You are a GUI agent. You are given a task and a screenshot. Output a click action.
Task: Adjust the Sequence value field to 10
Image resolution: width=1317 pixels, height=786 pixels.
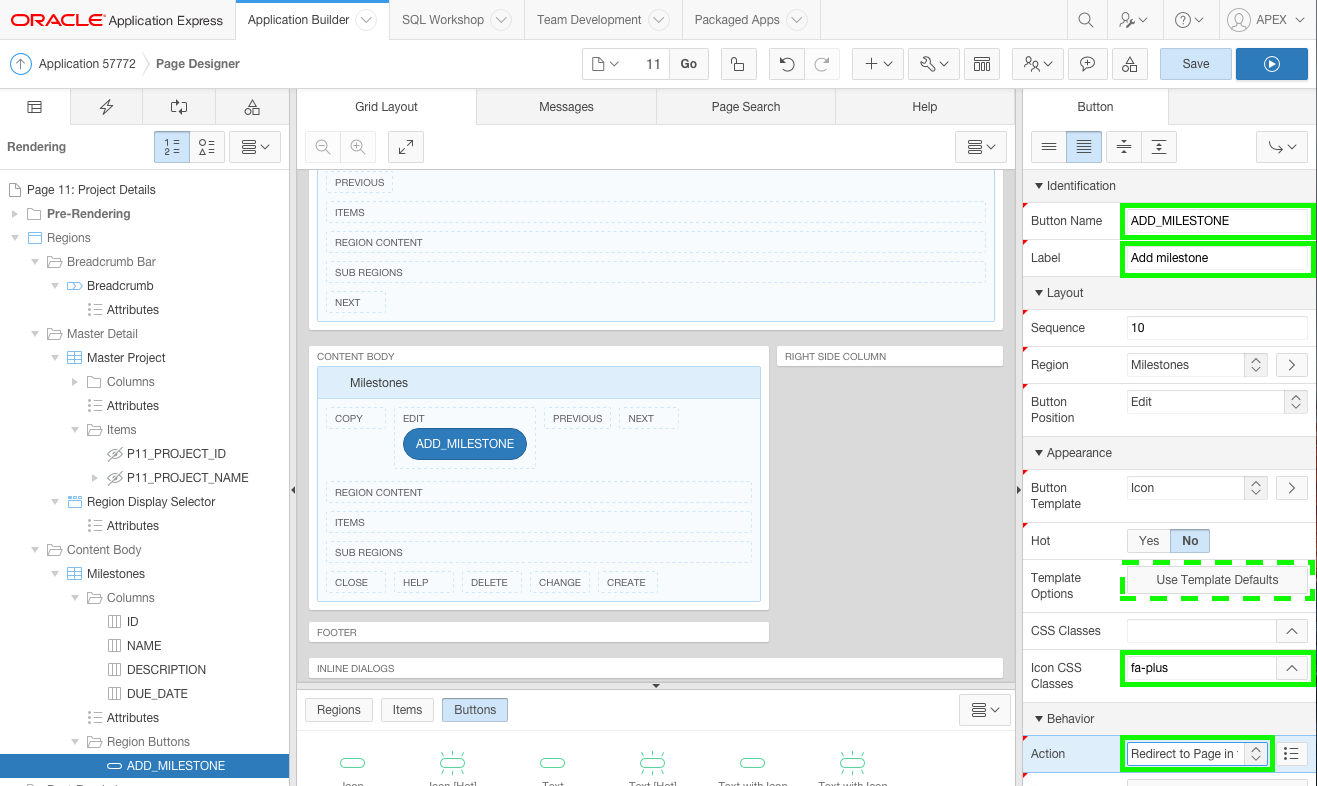1216,327
